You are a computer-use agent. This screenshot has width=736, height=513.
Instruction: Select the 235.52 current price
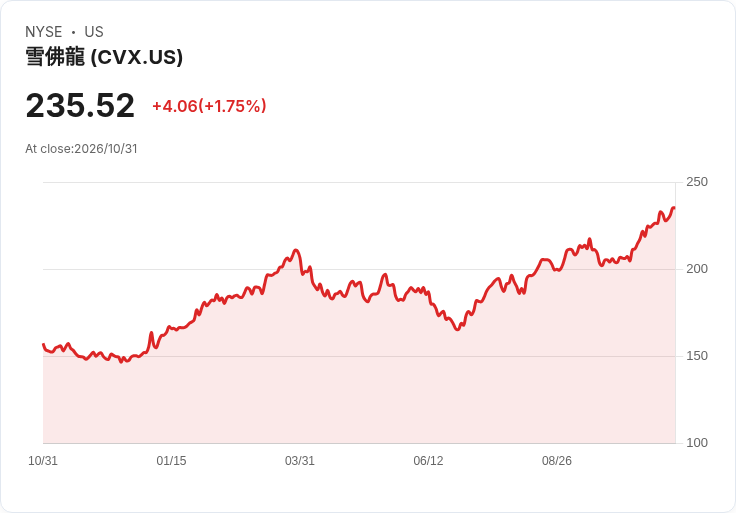tap(80, 105)
